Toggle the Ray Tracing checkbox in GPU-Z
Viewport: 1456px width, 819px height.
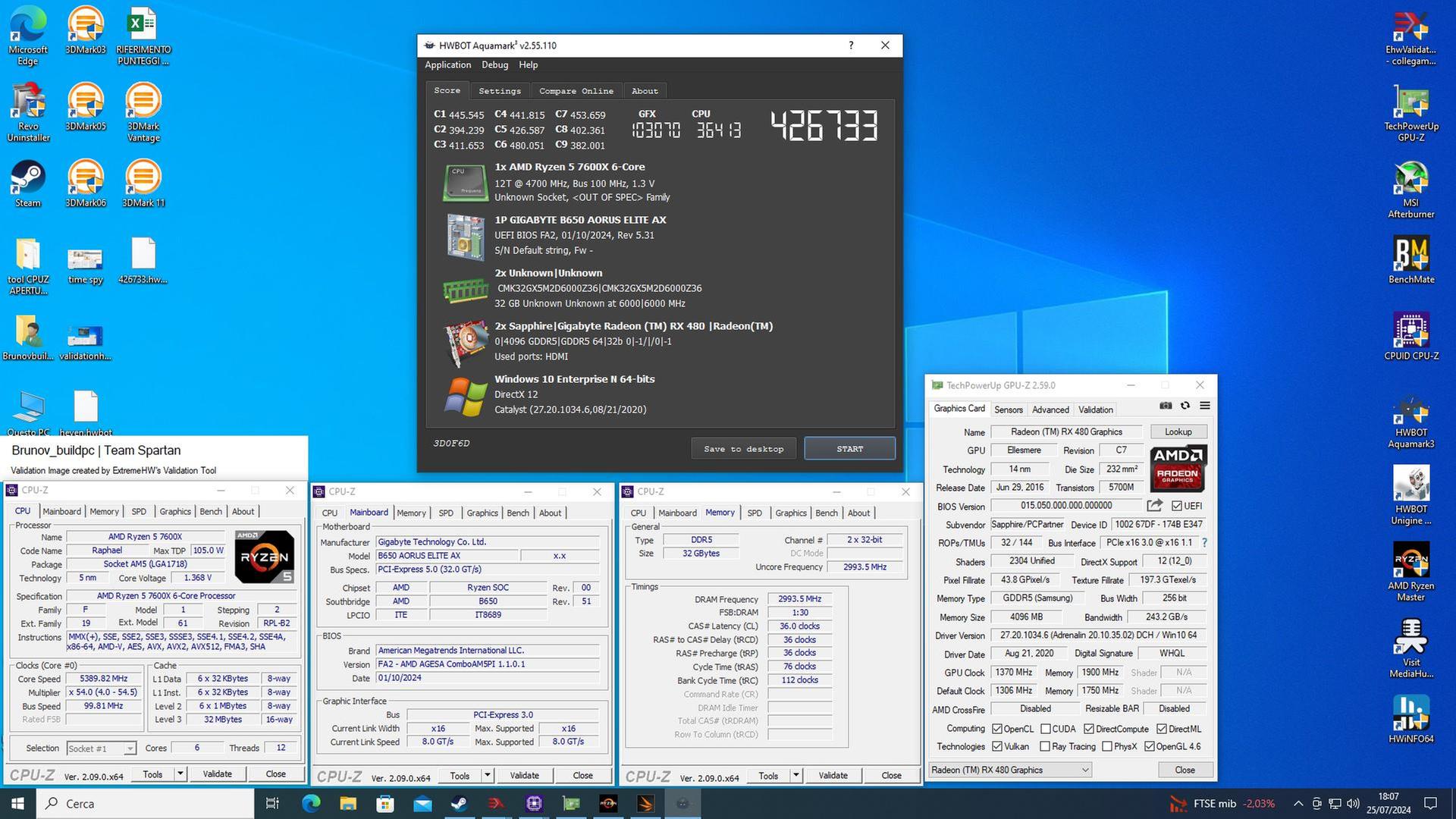point(1045,746)
